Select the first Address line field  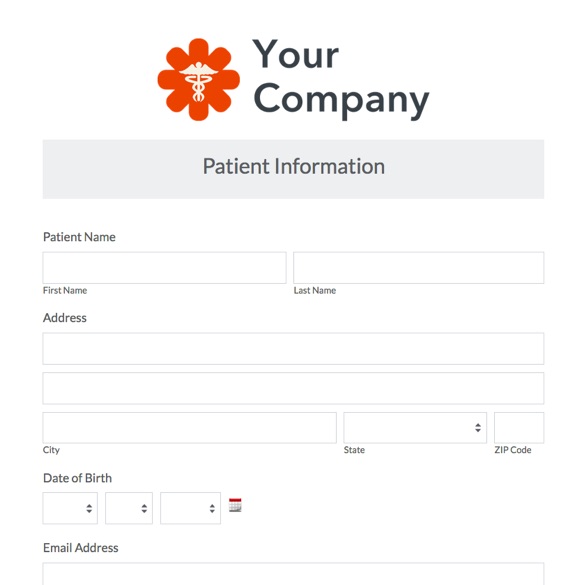(293, 348)
